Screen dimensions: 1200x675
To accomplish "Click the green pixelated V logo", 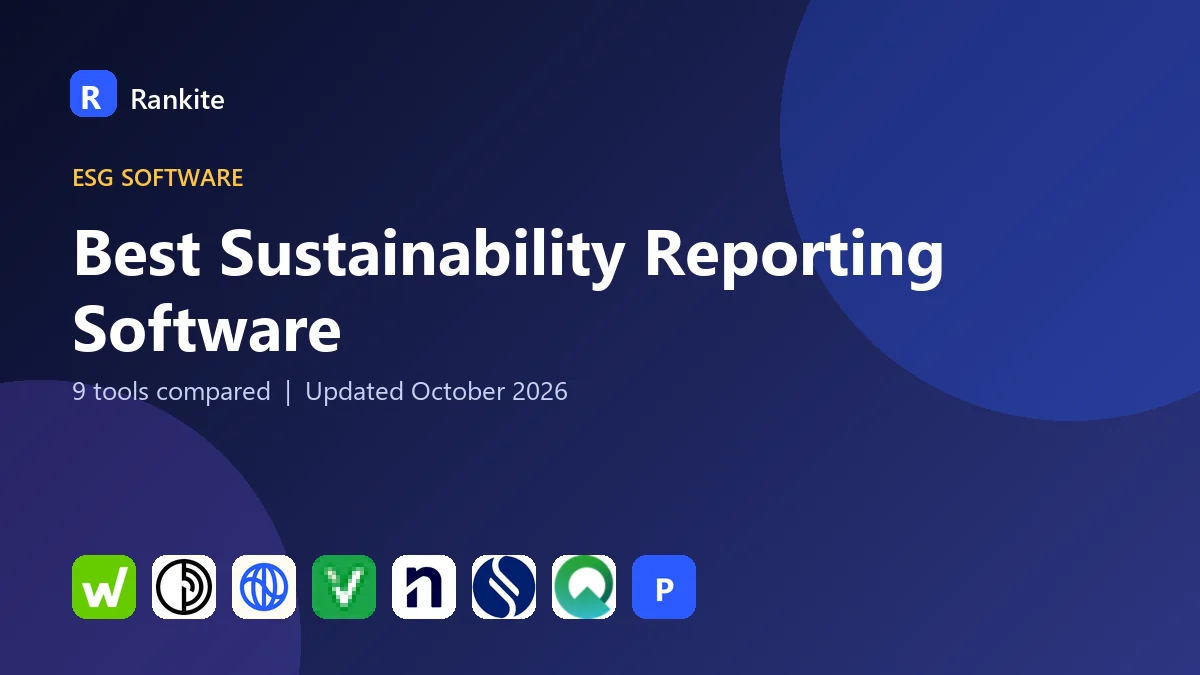I will click(x=344, y=587).
